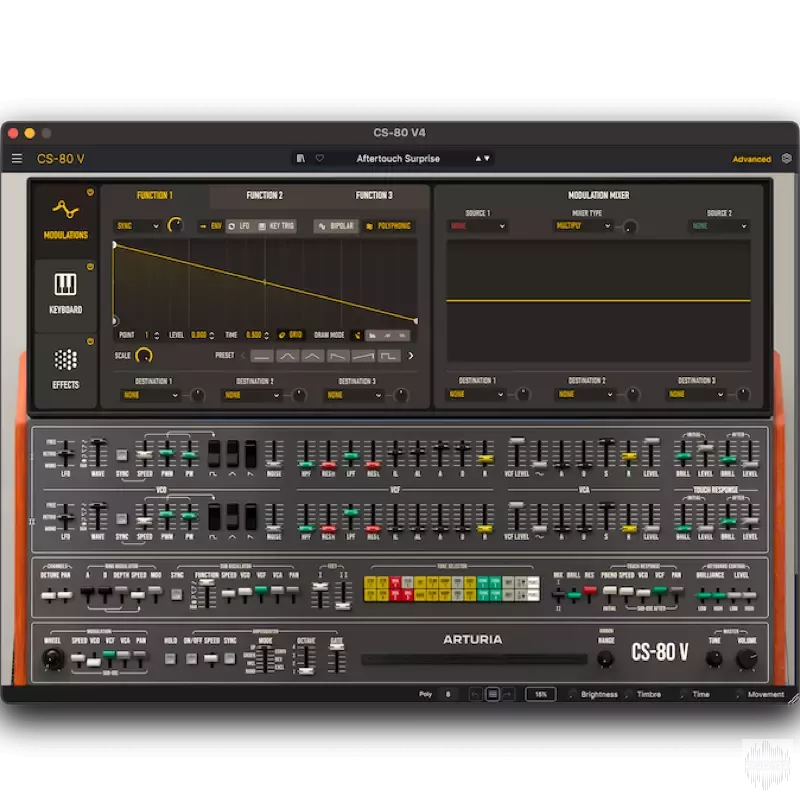Viewport: 800px width, 800px height.
Task: Click the master Volume knob
Action: pyautogui.click(x=746, y=659)
